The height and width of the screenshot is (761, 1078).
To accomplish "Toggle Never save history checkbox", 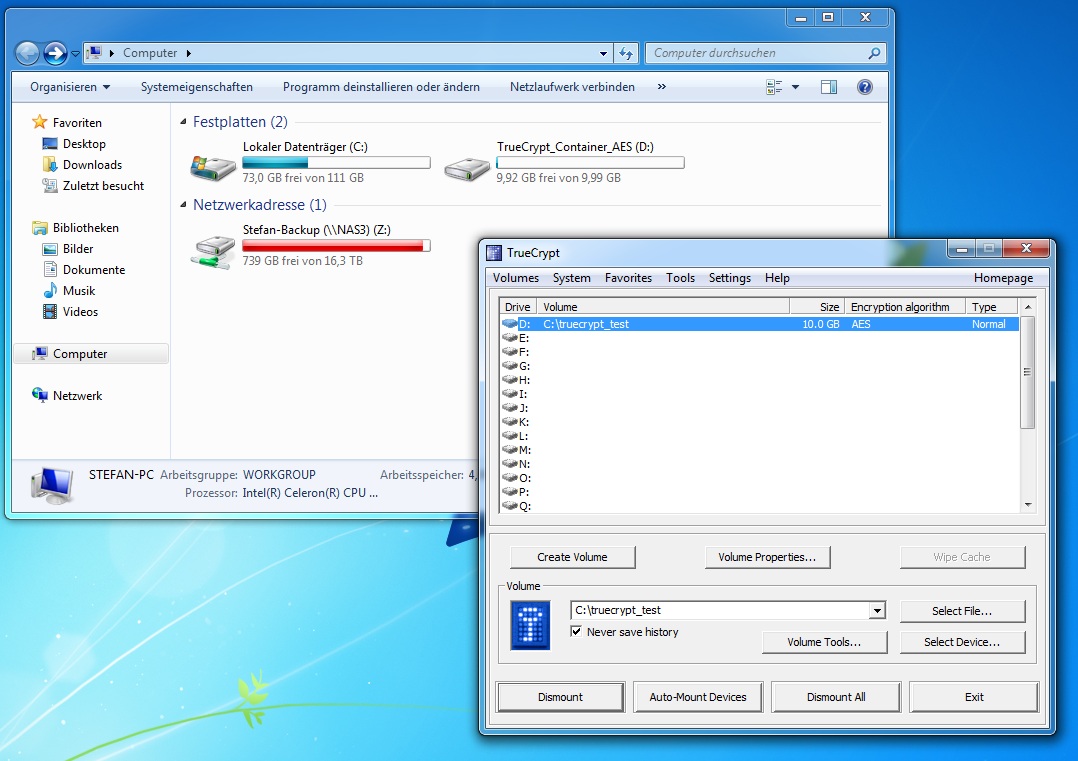I will coord(576,631).
